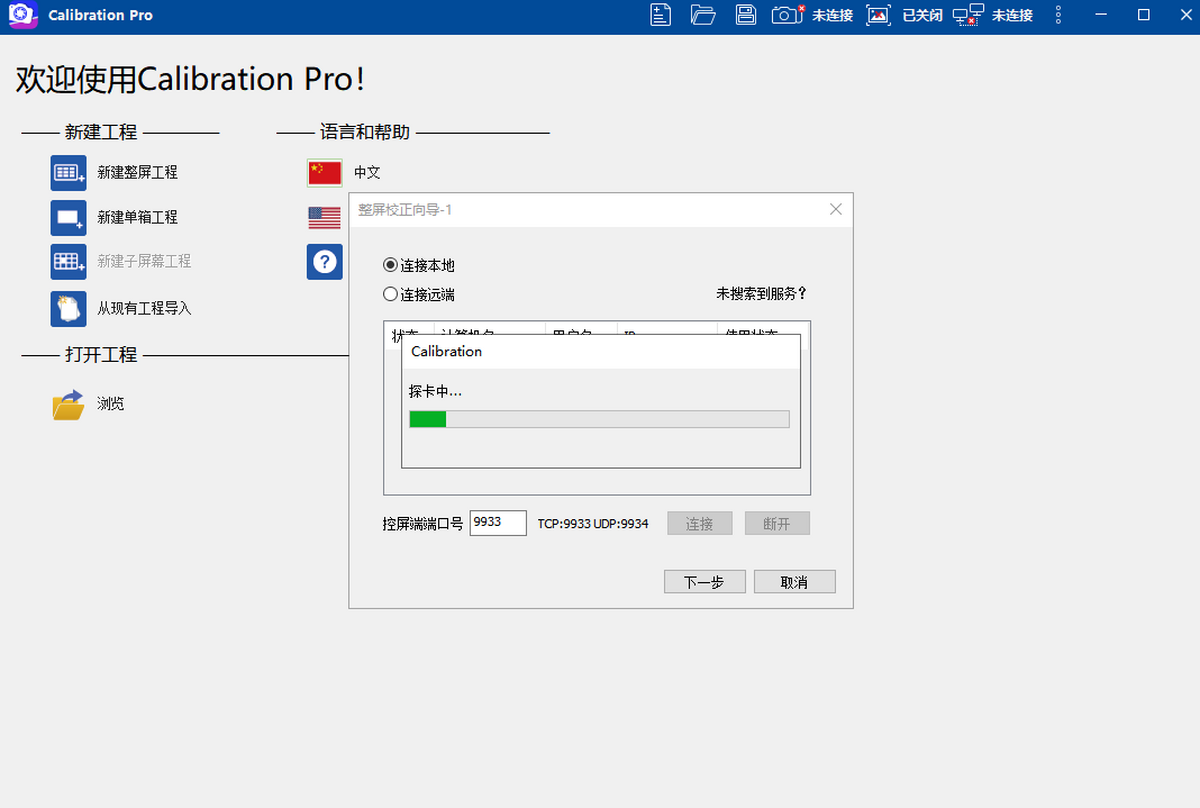Save project with the floppy disk icon
1200x808 pixels.
[x=745, y=15]
